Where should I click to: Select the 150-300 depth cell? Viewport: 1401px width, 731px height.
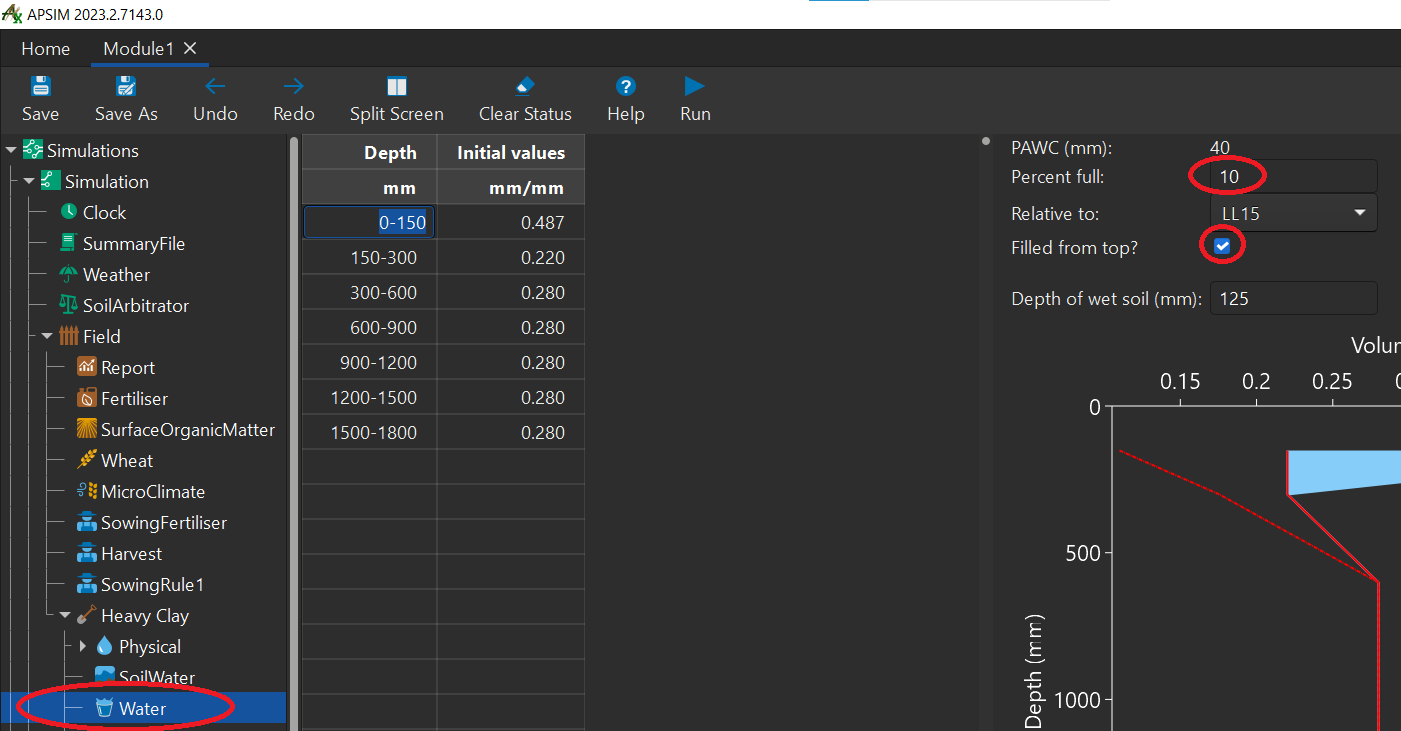point(369,258)
